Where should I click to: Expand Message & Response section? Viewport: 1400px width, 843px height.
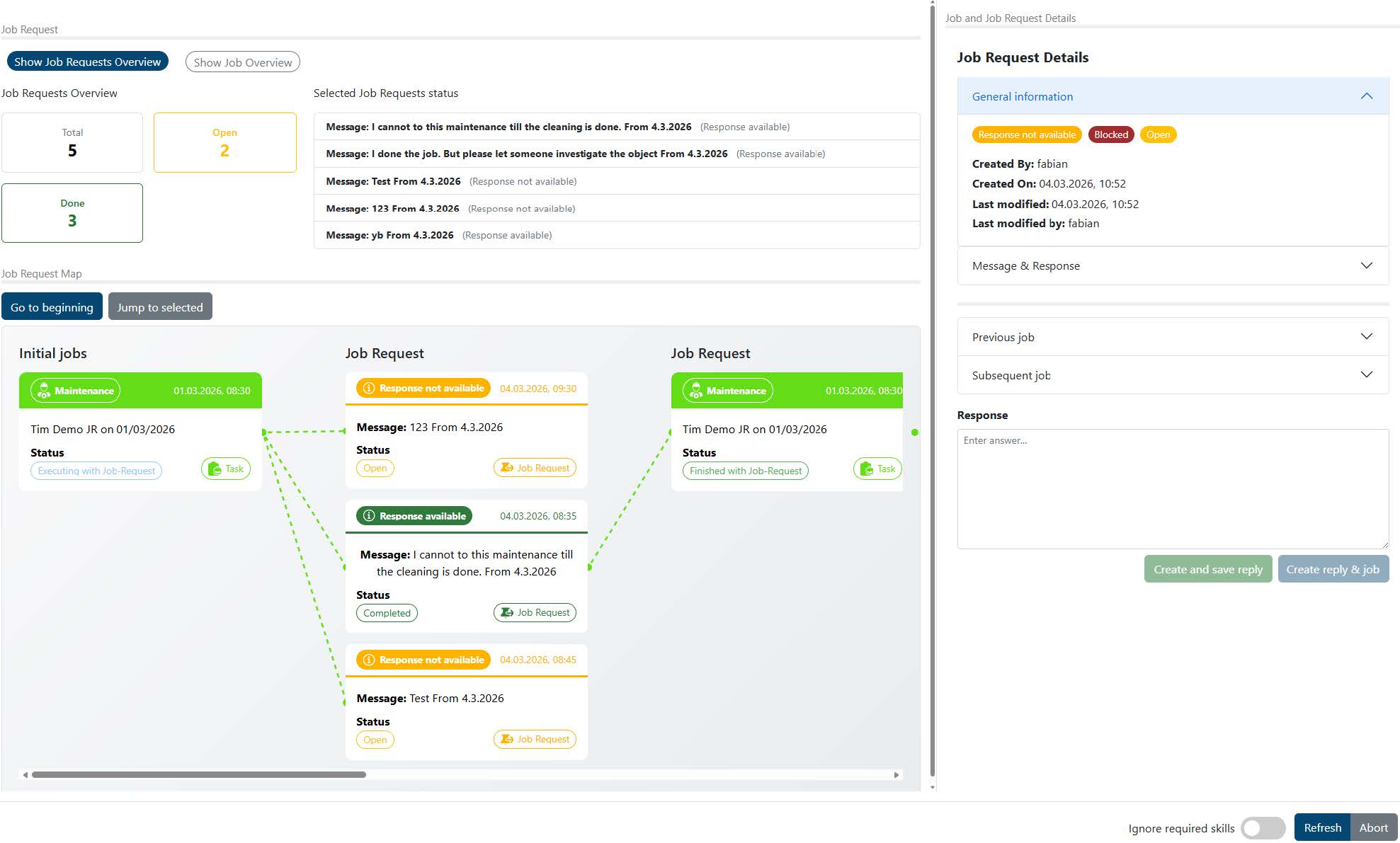tap(1366, 265)
